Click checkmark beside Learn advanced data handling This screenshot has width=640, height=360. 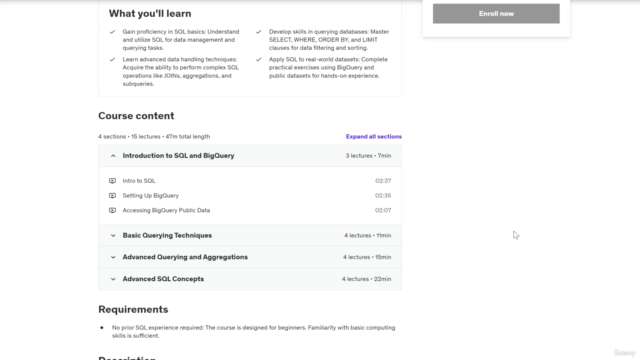pyautogui.click(x=112, y=60)
